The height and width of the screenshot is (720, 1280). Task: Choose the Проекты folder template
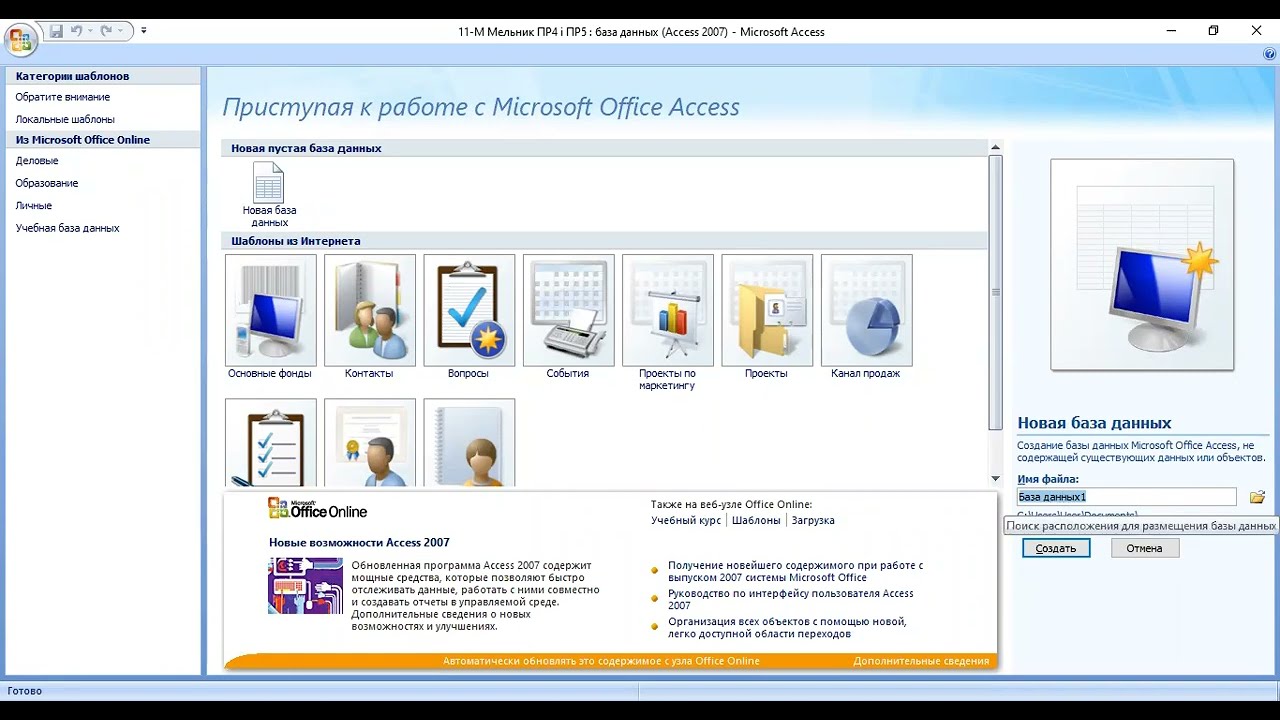click(x=767, y=317)
